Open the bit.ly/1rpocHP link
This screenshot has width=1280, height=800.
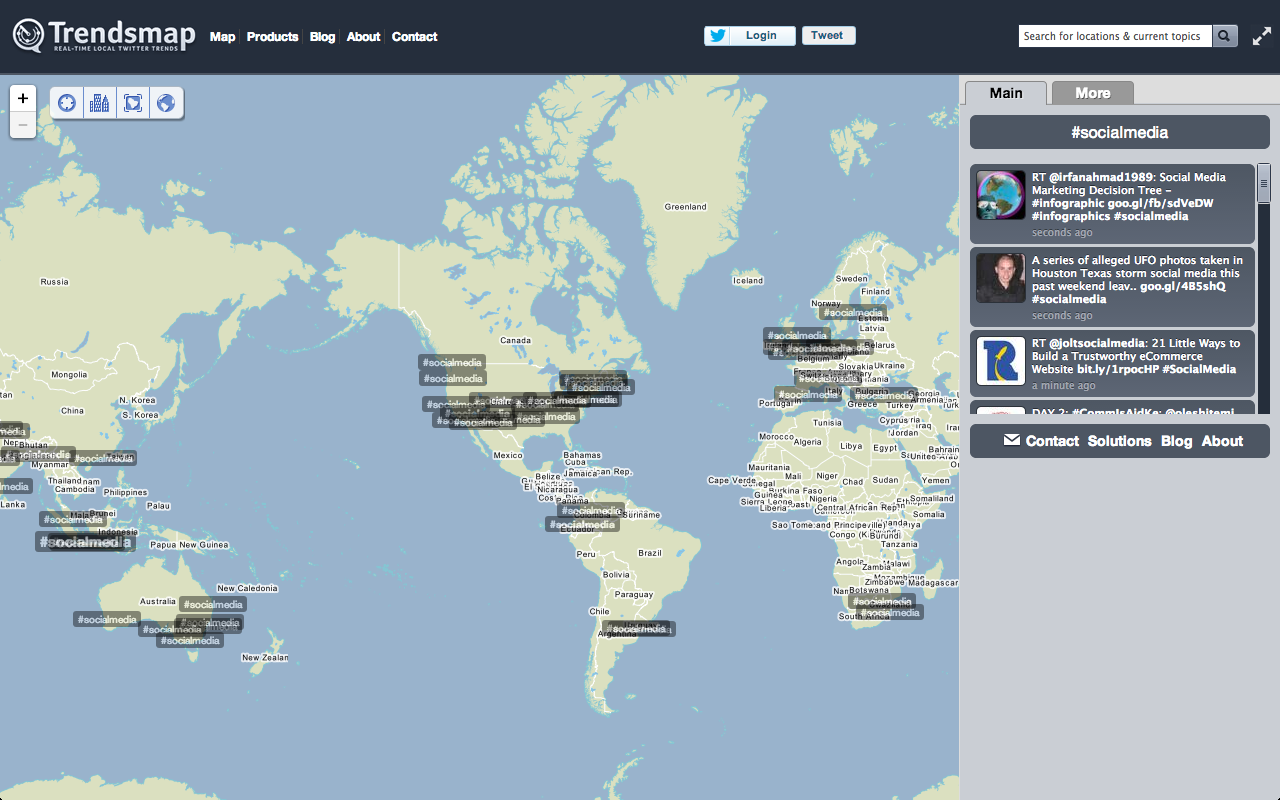pyautogui.click(x=1117, y=369)
